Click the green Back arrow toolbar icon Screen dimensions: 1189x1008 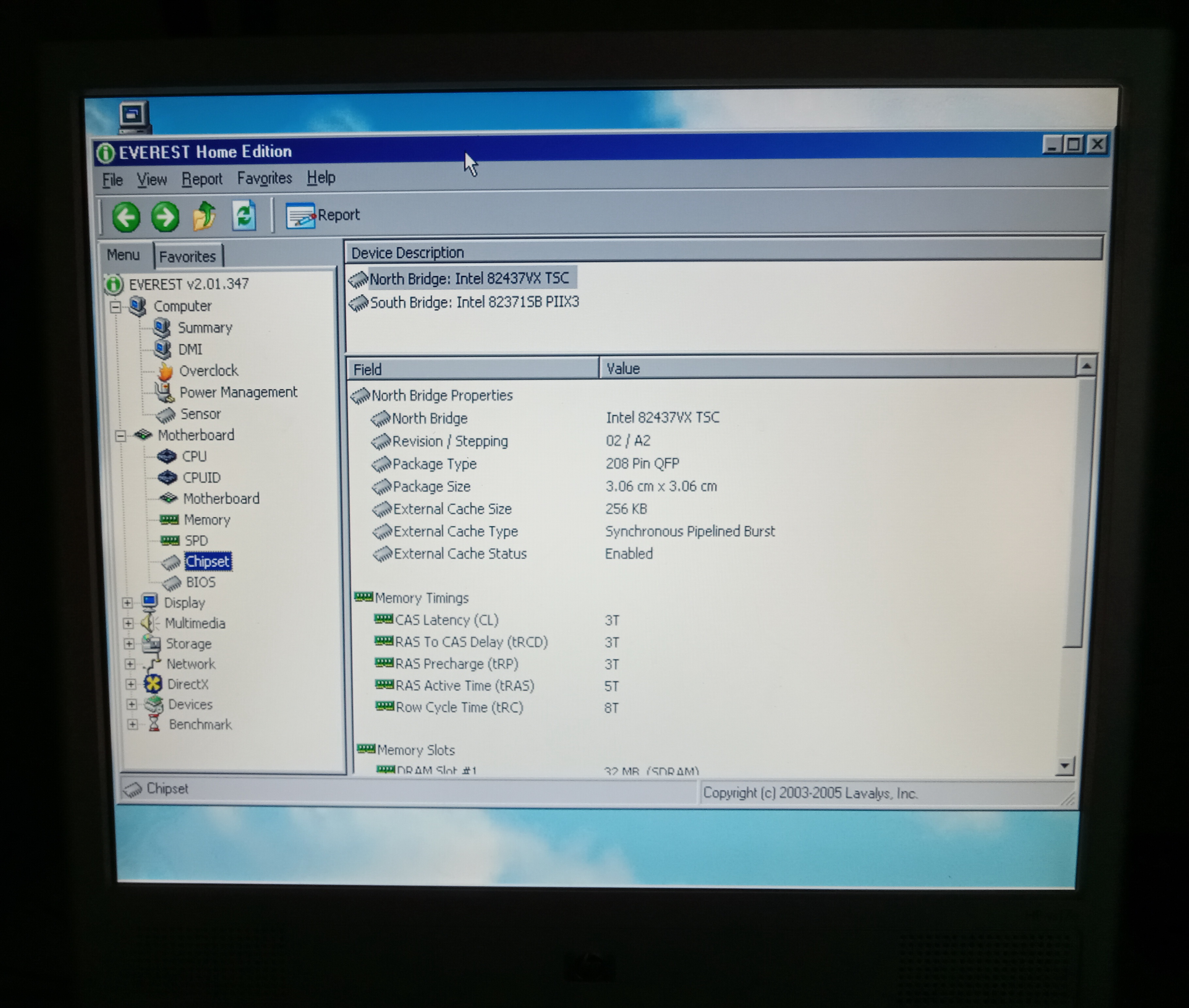[126, 217]
